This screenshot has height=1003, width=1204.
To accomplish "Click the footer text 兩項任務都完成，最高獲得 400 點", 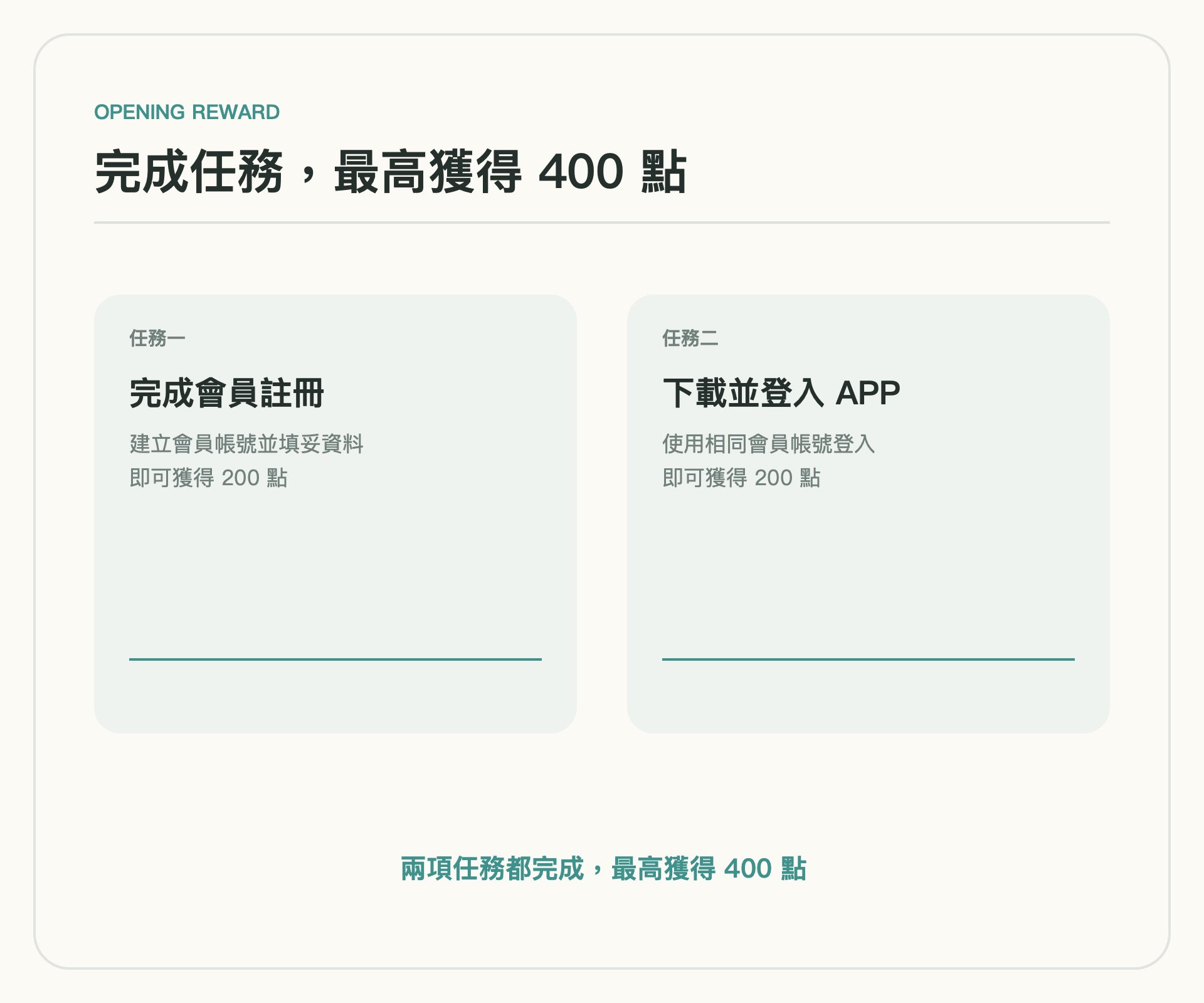I will tap(603, 869).
